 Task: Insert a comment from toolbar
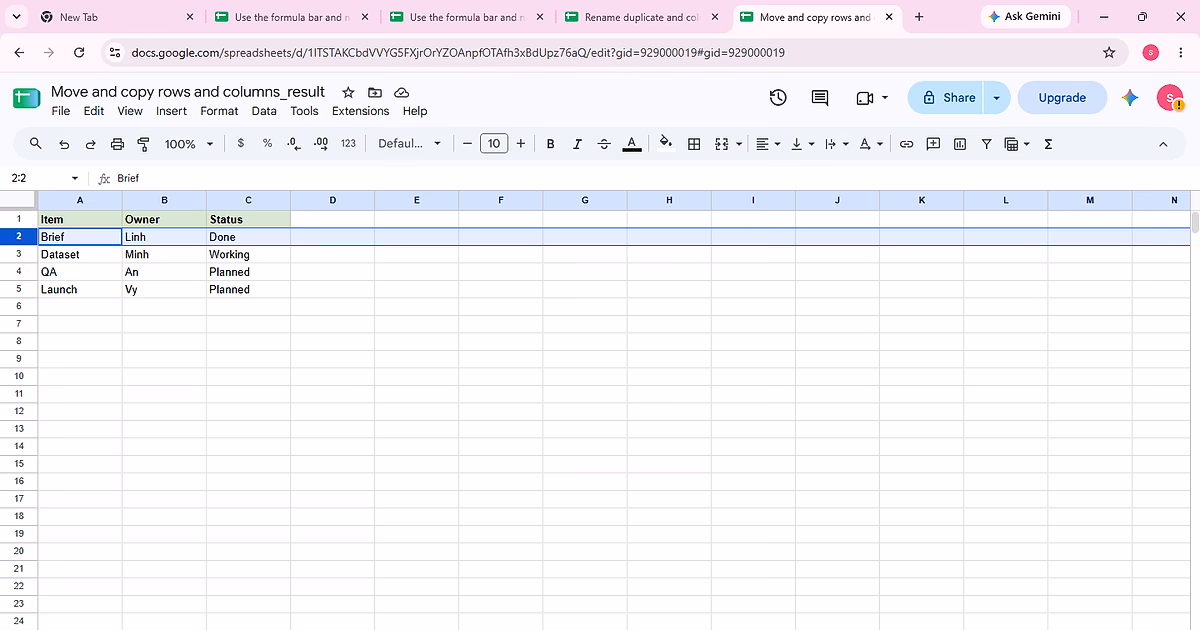click(x=933, y=144)
